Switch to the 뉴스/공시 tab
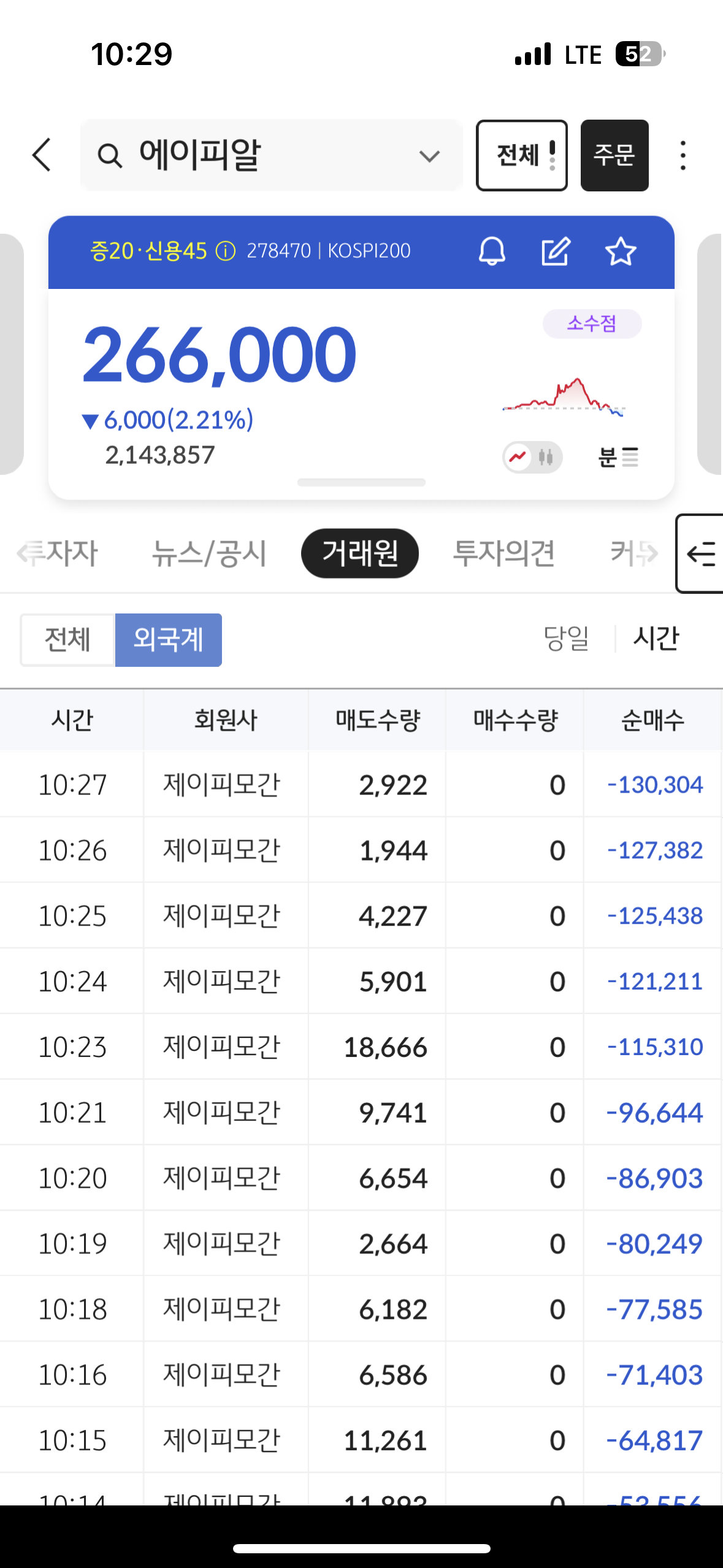The width and height of the screenshot is (723, 1568). coord(209,553)
